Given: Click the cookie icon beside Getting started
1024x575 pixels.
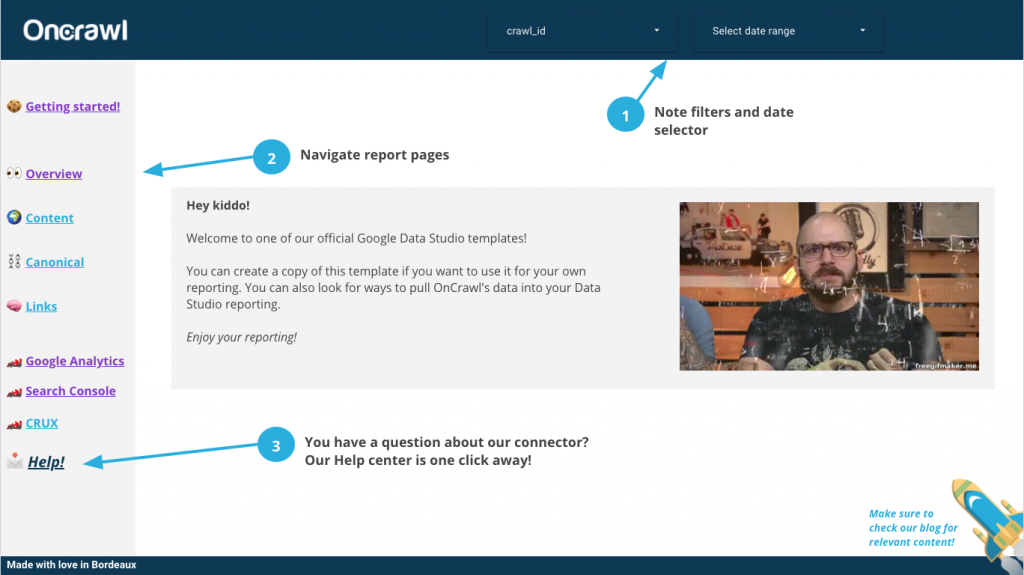Looking at the screenshot, I should 14,106.
